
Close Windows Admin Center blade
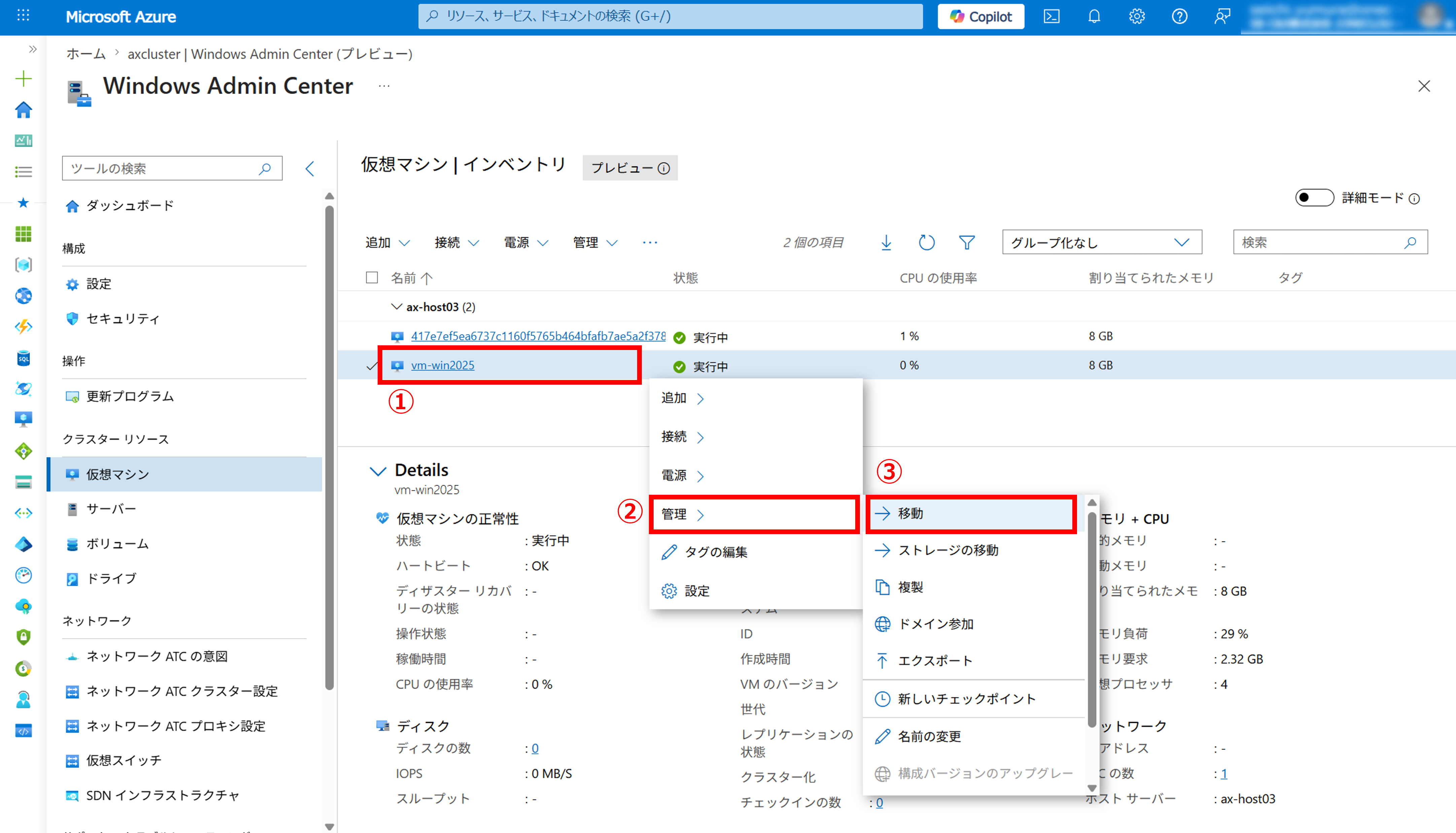(x=1424, y=86)
